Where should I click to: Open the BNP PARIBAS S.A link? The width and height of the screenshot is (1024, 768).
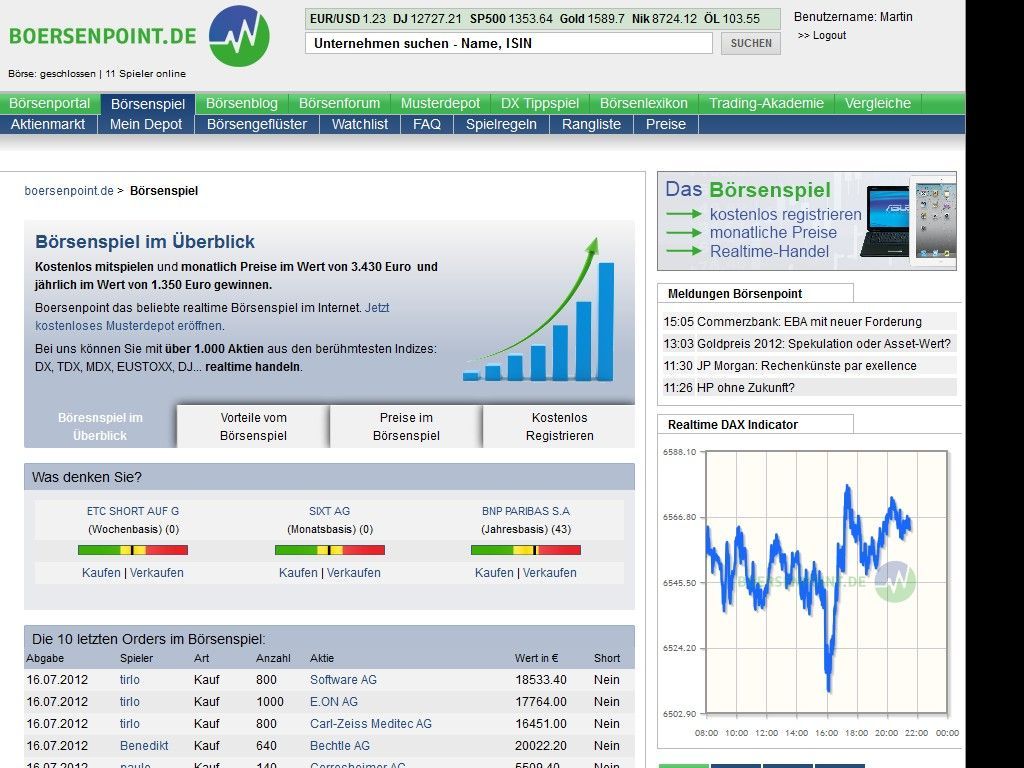(x=526, y=511)
